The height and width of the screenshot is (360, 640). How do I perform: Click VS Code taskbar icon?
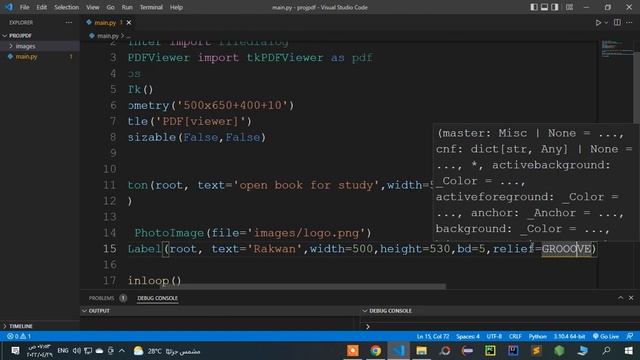pos(399,351)
